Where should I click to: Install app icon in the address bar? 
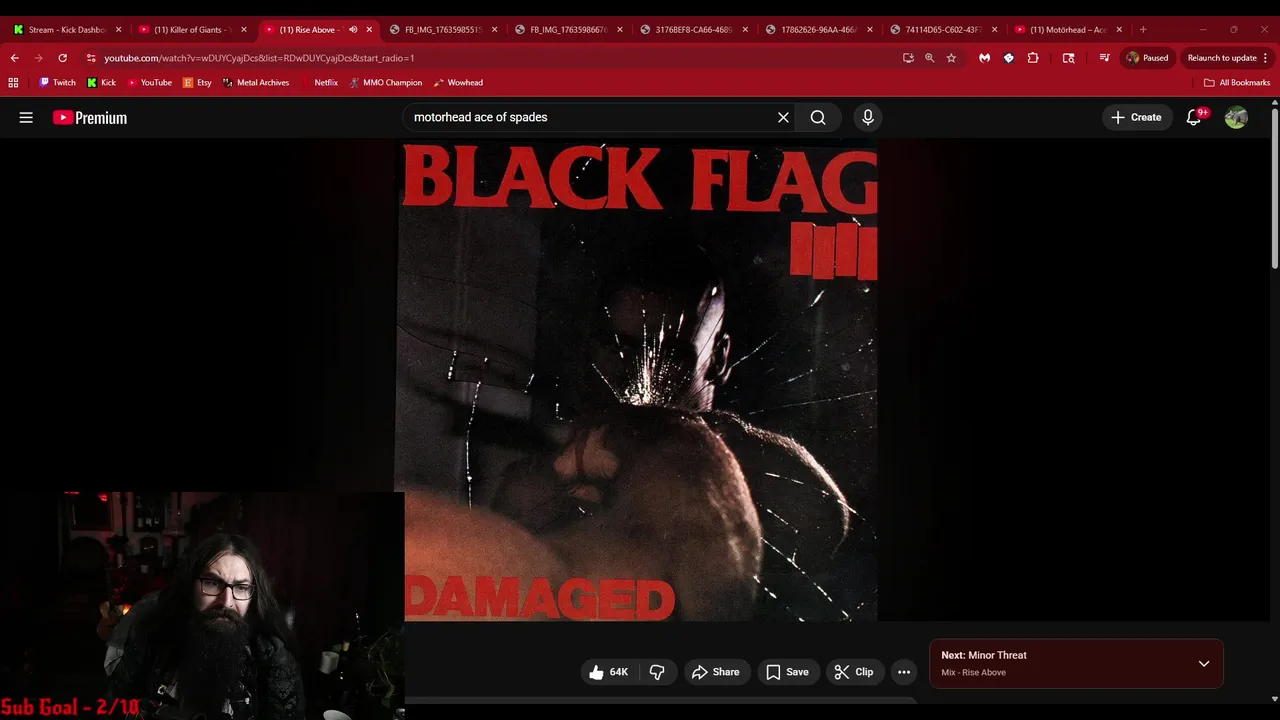(x=908, y=58)
